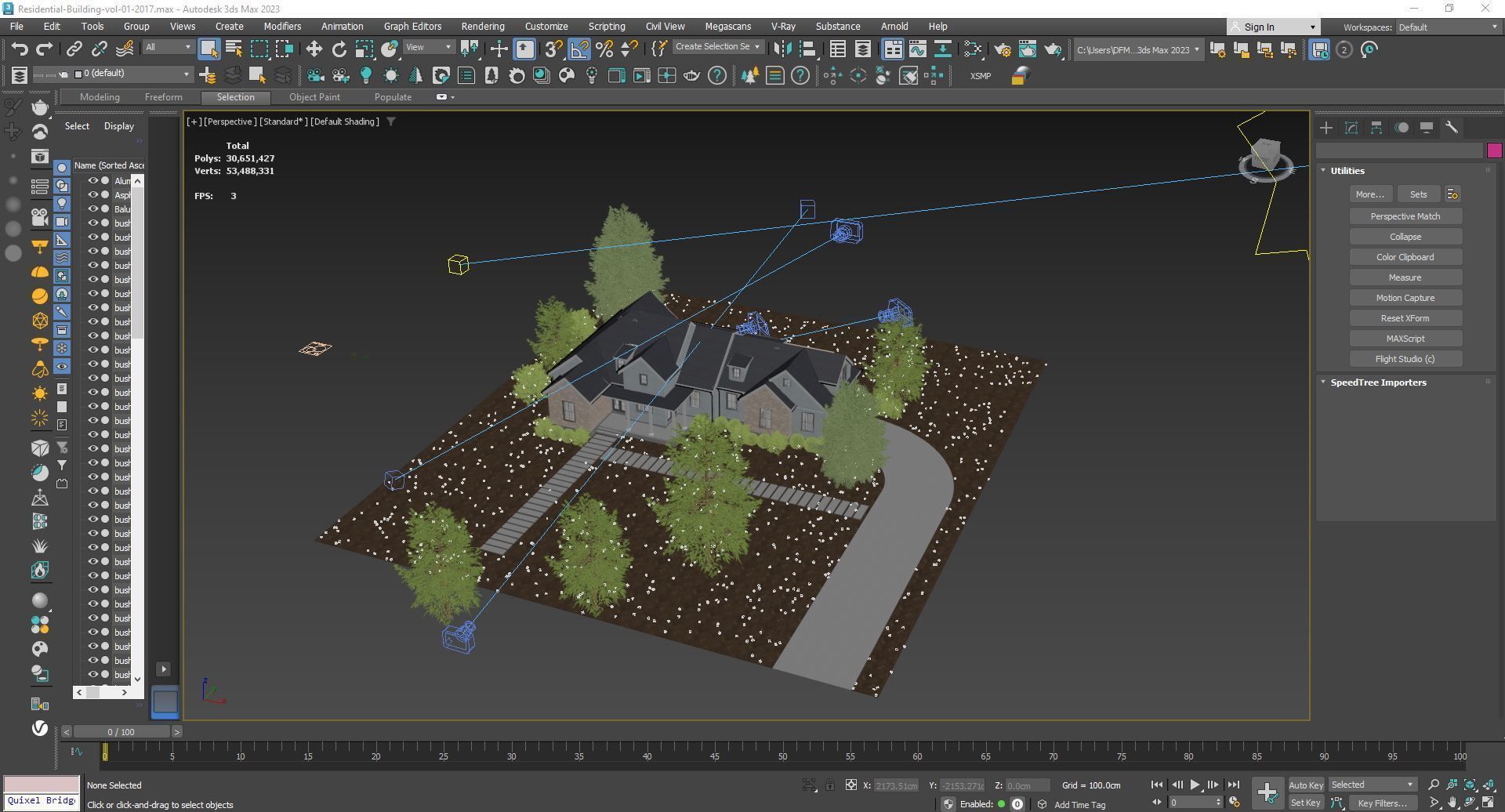Click the Perspective Match button
Image resolution: width=1505 pixels, height=812 pixels.
[x=1405, y=216]
